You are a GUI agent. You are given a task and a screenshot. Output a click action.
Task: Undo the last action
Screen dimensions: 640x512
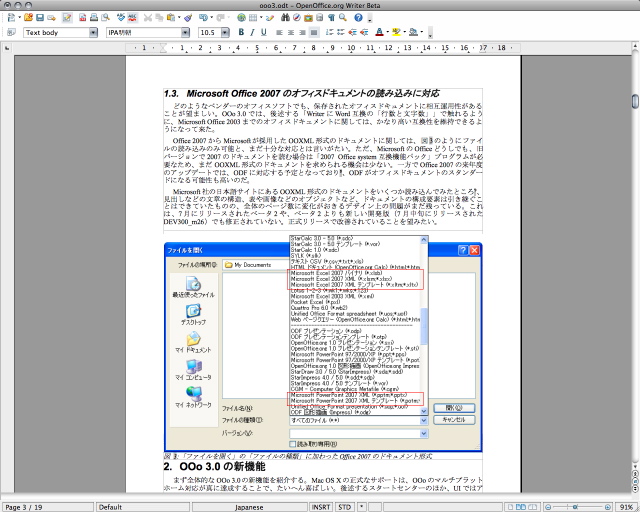203,18
